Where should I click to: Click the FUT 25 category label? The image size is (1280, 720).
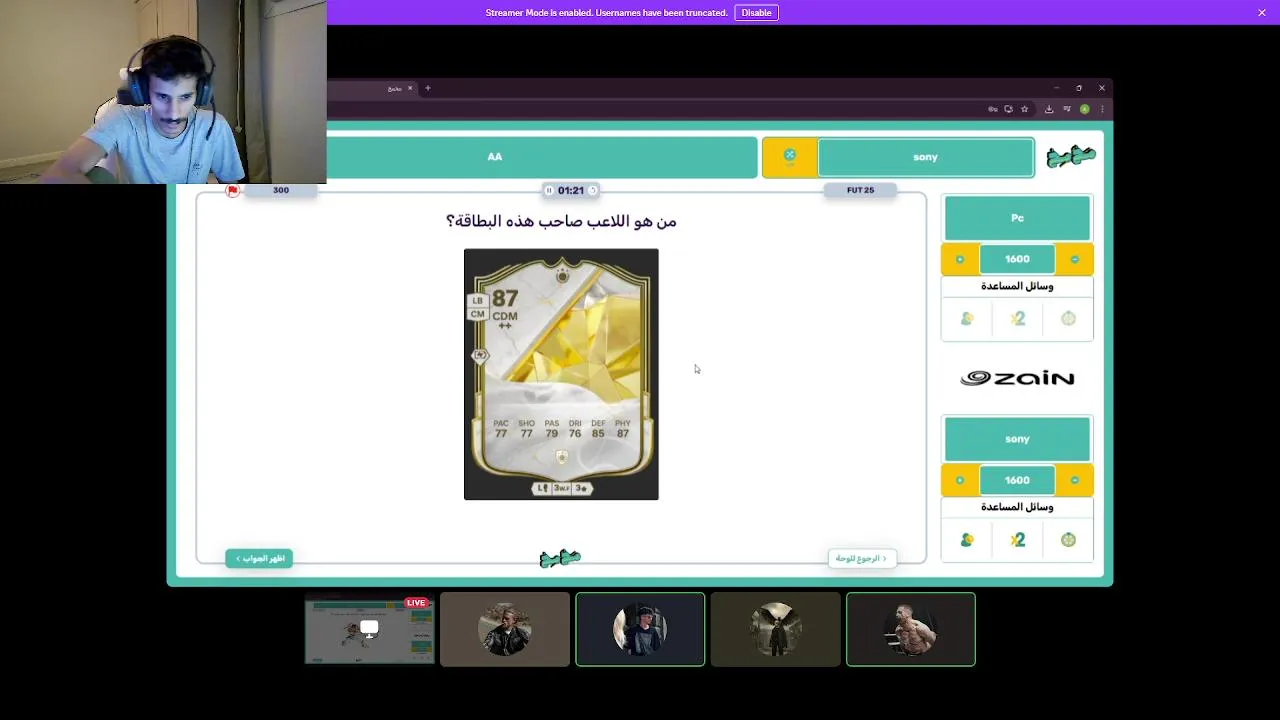(x=860, y=190)
